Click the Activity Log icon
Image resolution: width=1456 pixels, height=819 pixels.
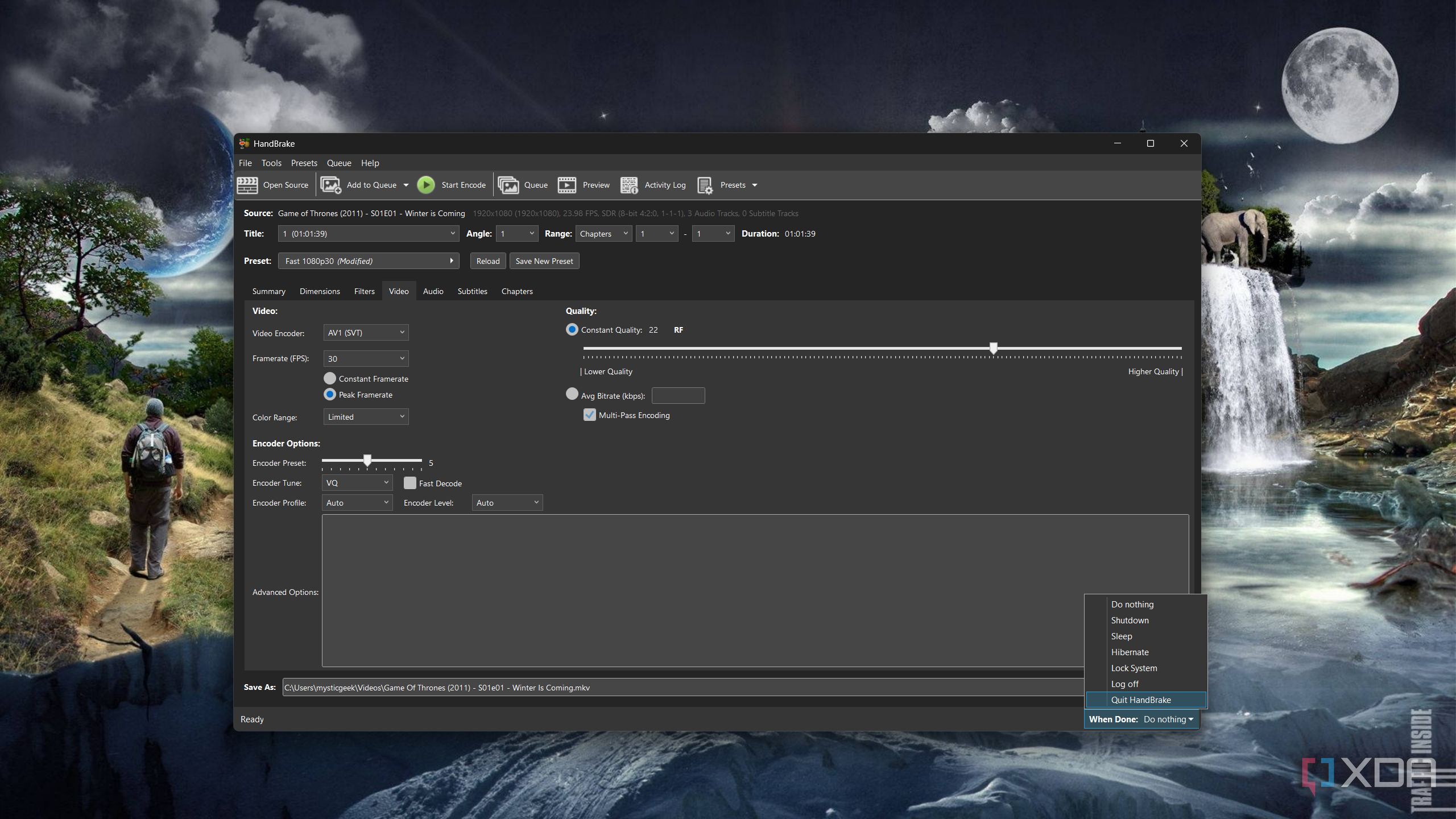pos(629,185)
